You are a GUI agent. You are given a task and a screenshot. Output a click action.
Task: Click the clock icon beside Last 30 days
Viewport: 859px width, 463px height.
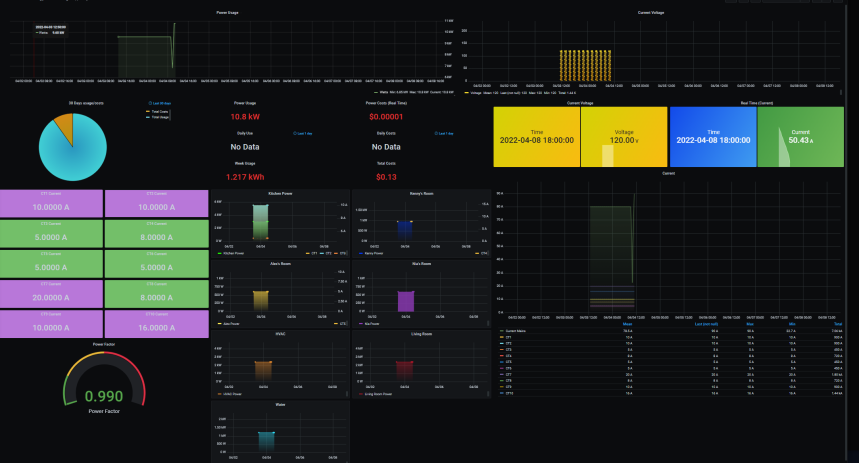click(x=149, y=103)
